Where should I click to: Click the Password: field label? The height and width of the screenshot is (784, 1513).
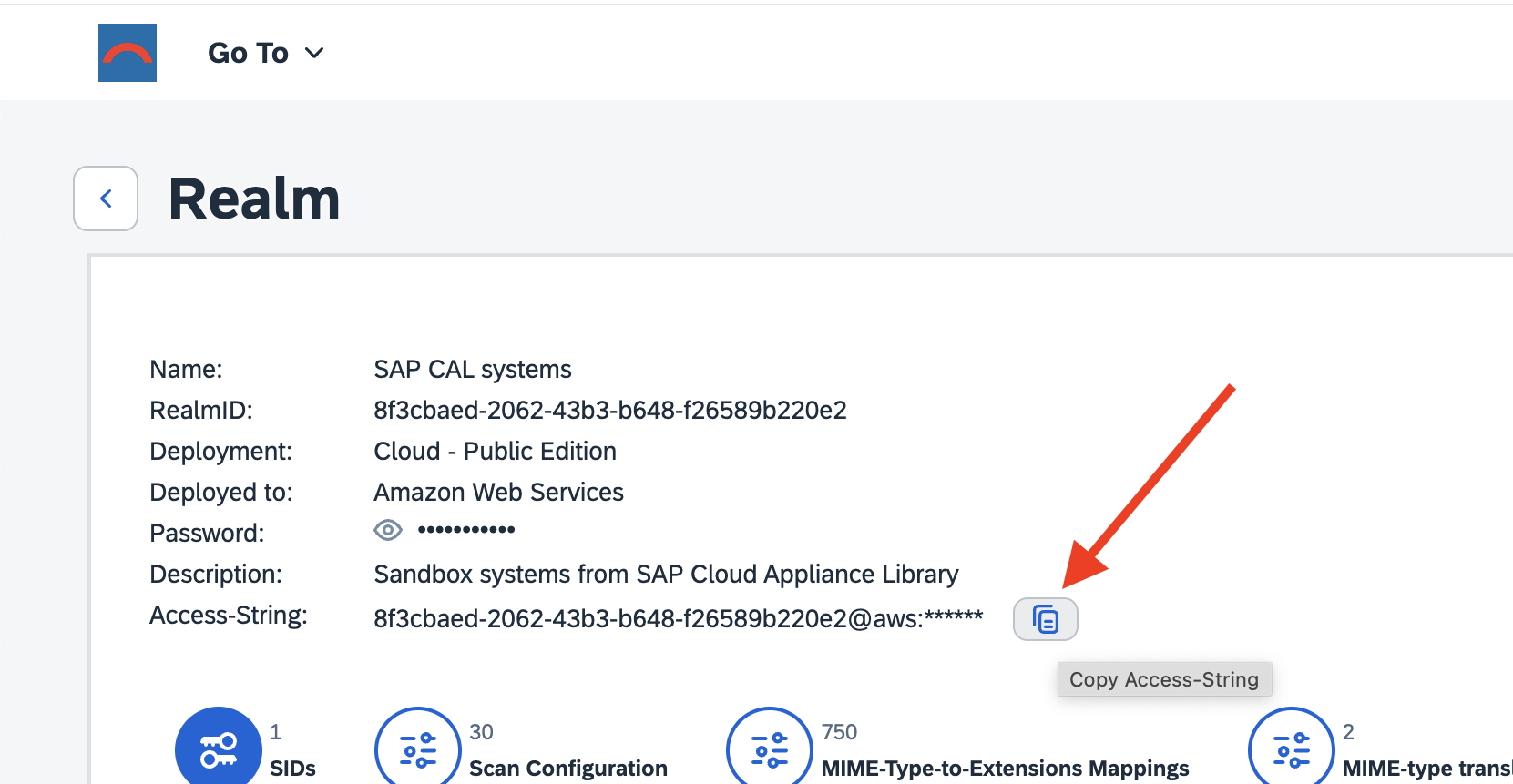pos(207,534)
